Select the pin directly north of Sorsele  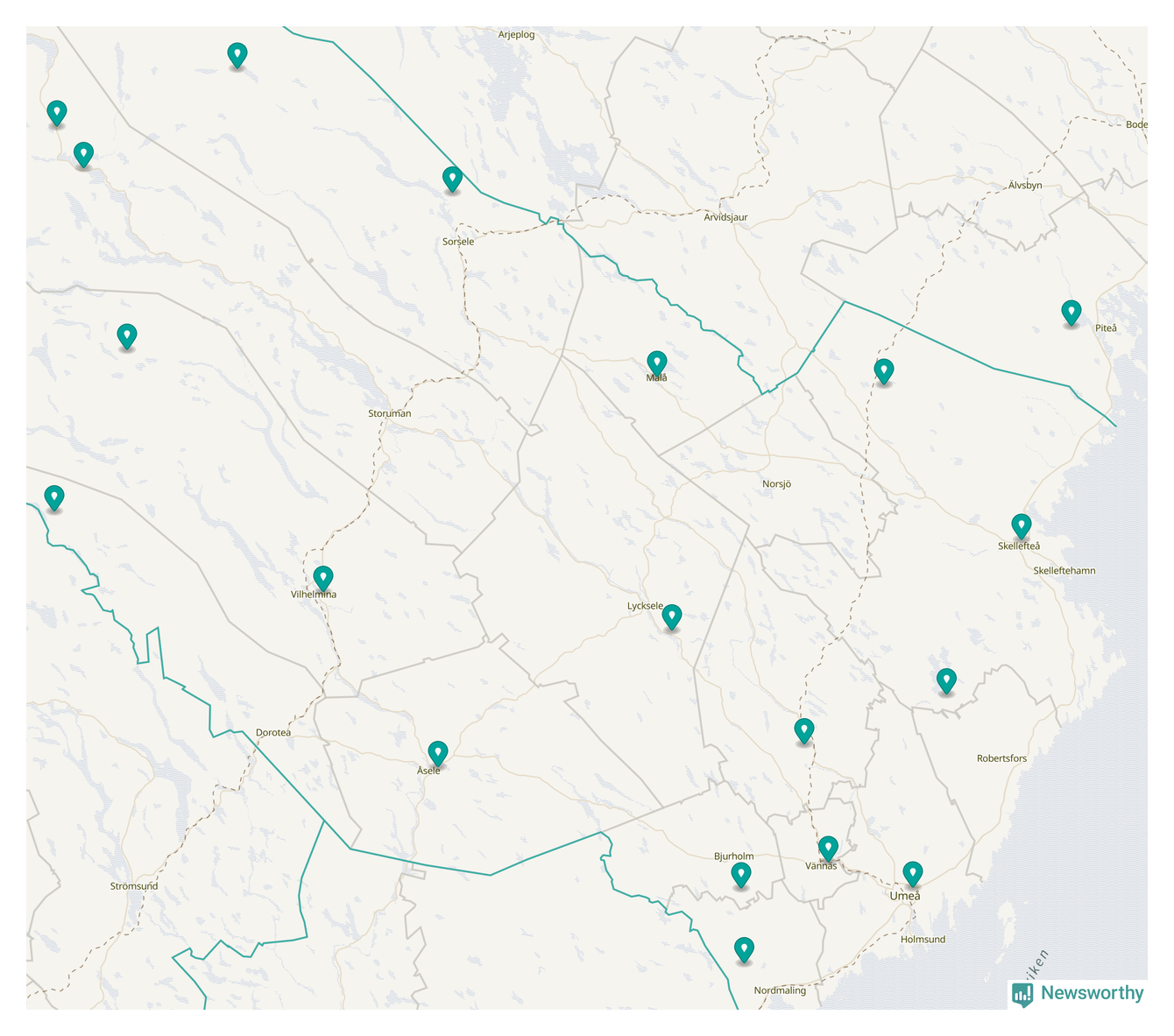pos(452,180)
